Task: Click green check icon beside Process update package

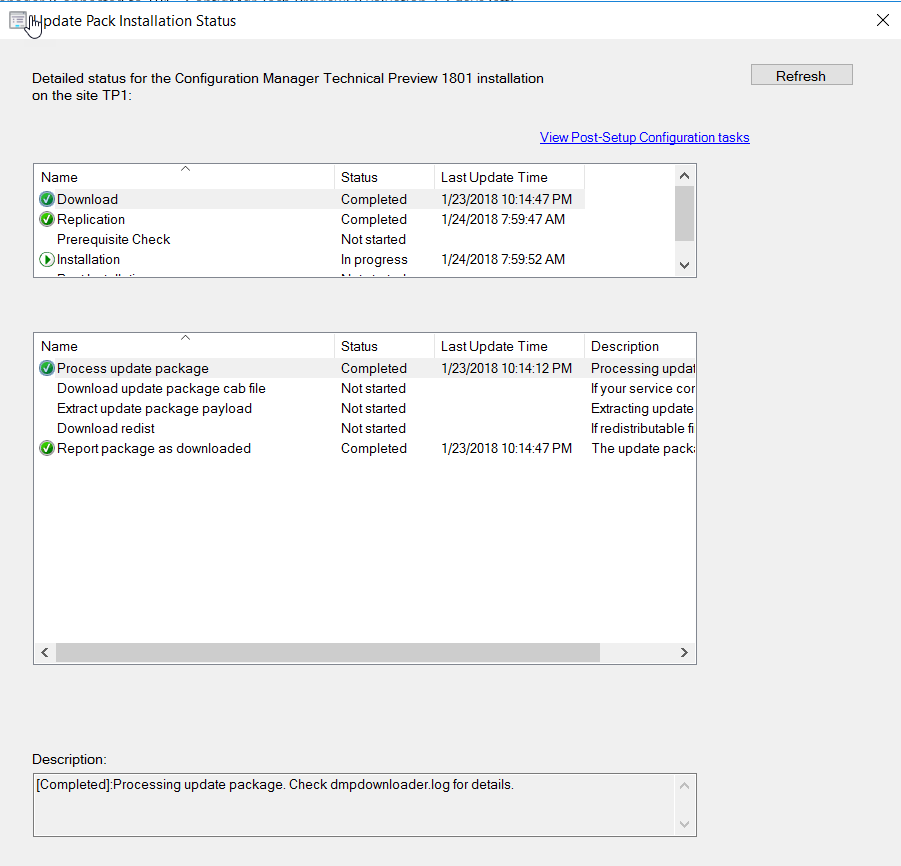Action: point(47,368)
